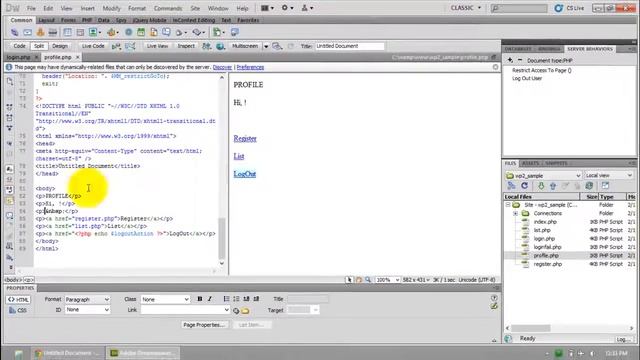Viewport: 640px width, 360px height.
Task: Open the Commands menu
Action: 168,8
